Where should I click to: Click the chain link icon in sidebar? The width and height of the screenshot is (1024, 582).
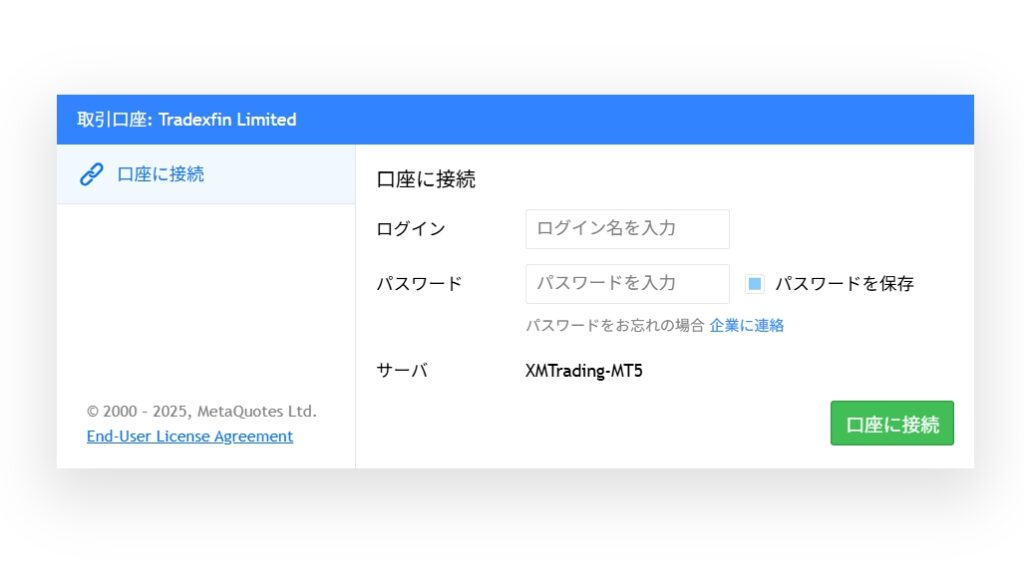tap(91, 174)
